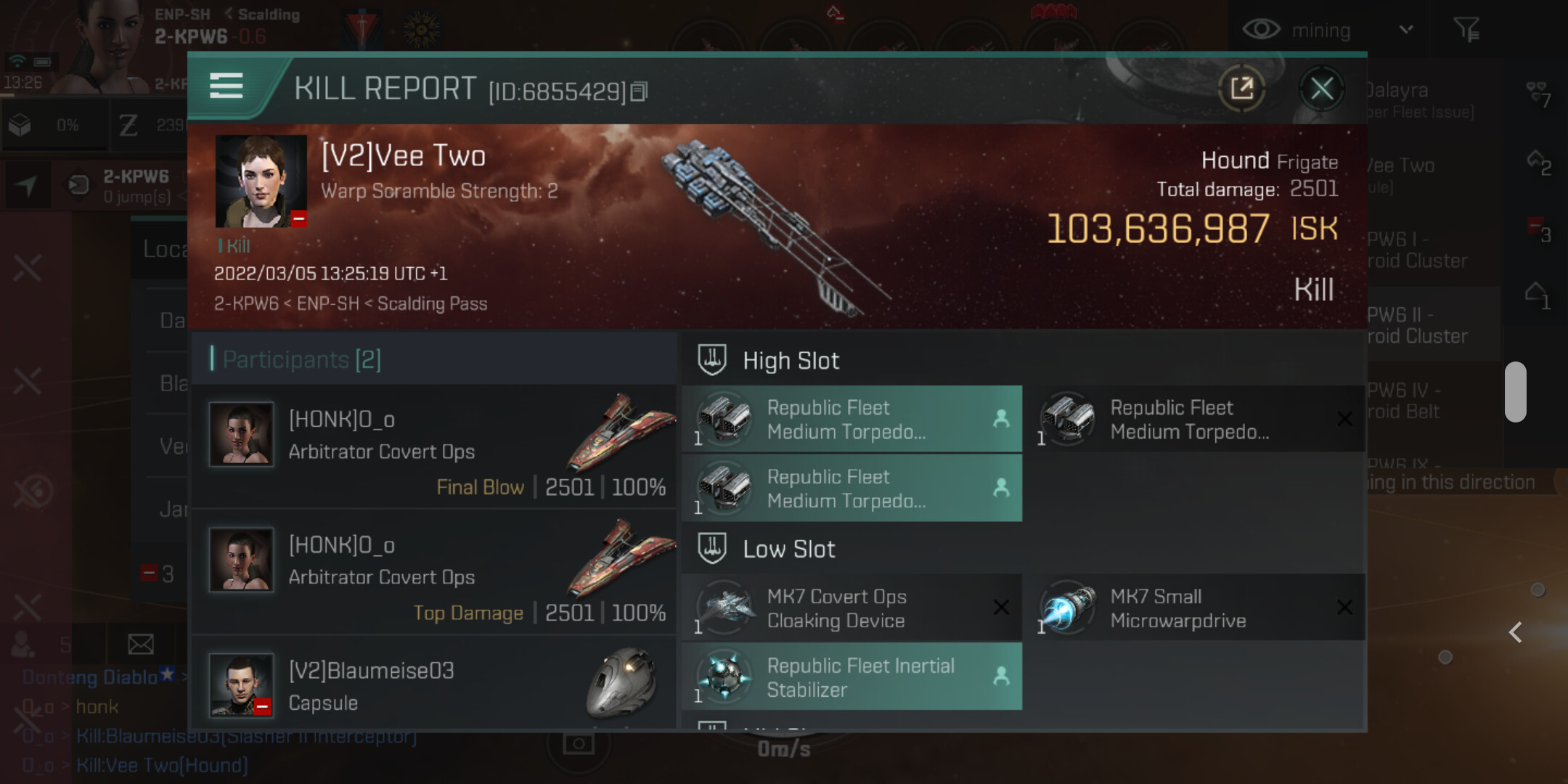View Vee Two character portrait
This screenshot has width=1568, height=784.
pos(261,181)
